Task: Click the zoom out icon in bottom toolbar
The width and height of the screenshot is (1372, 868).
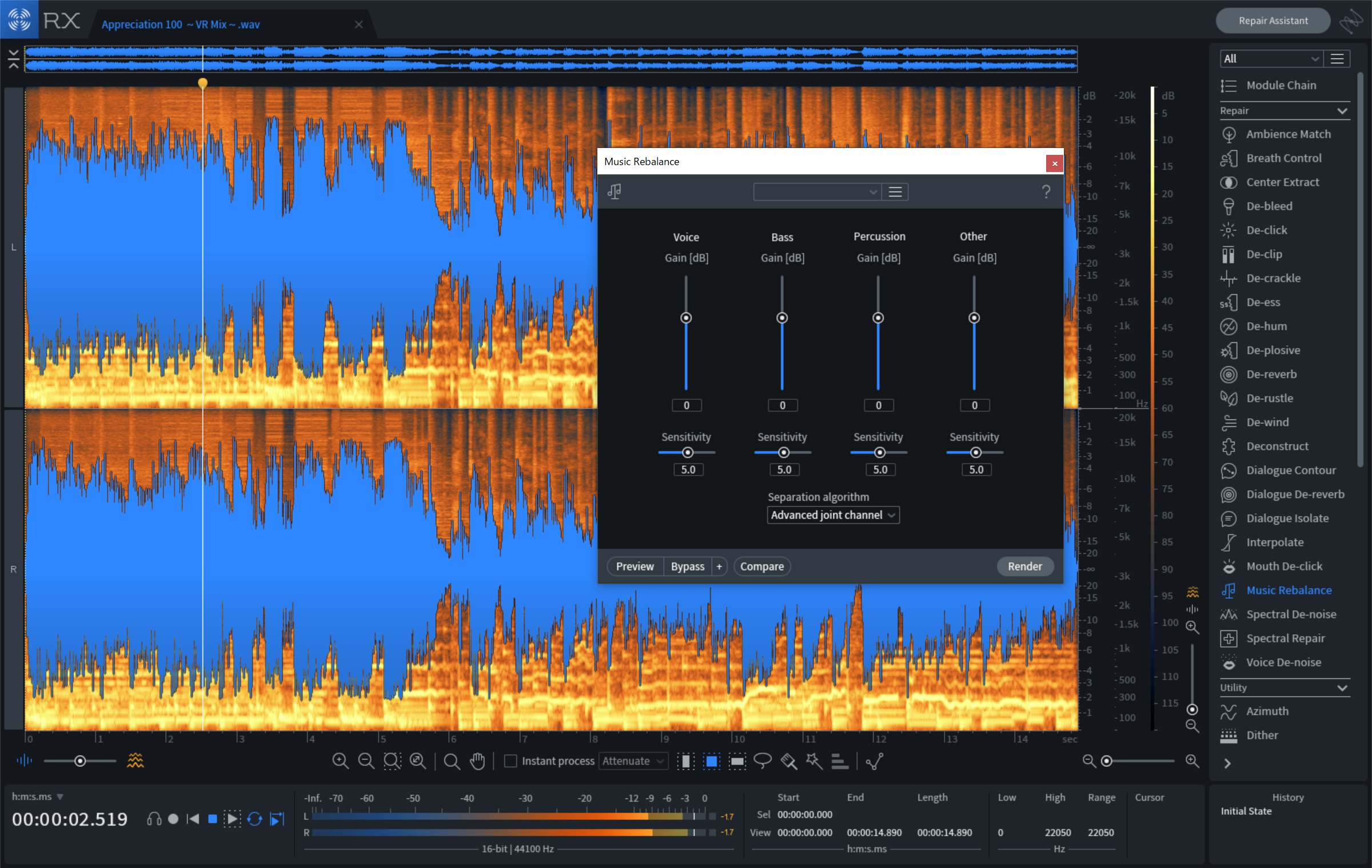Action: point(366,761)
